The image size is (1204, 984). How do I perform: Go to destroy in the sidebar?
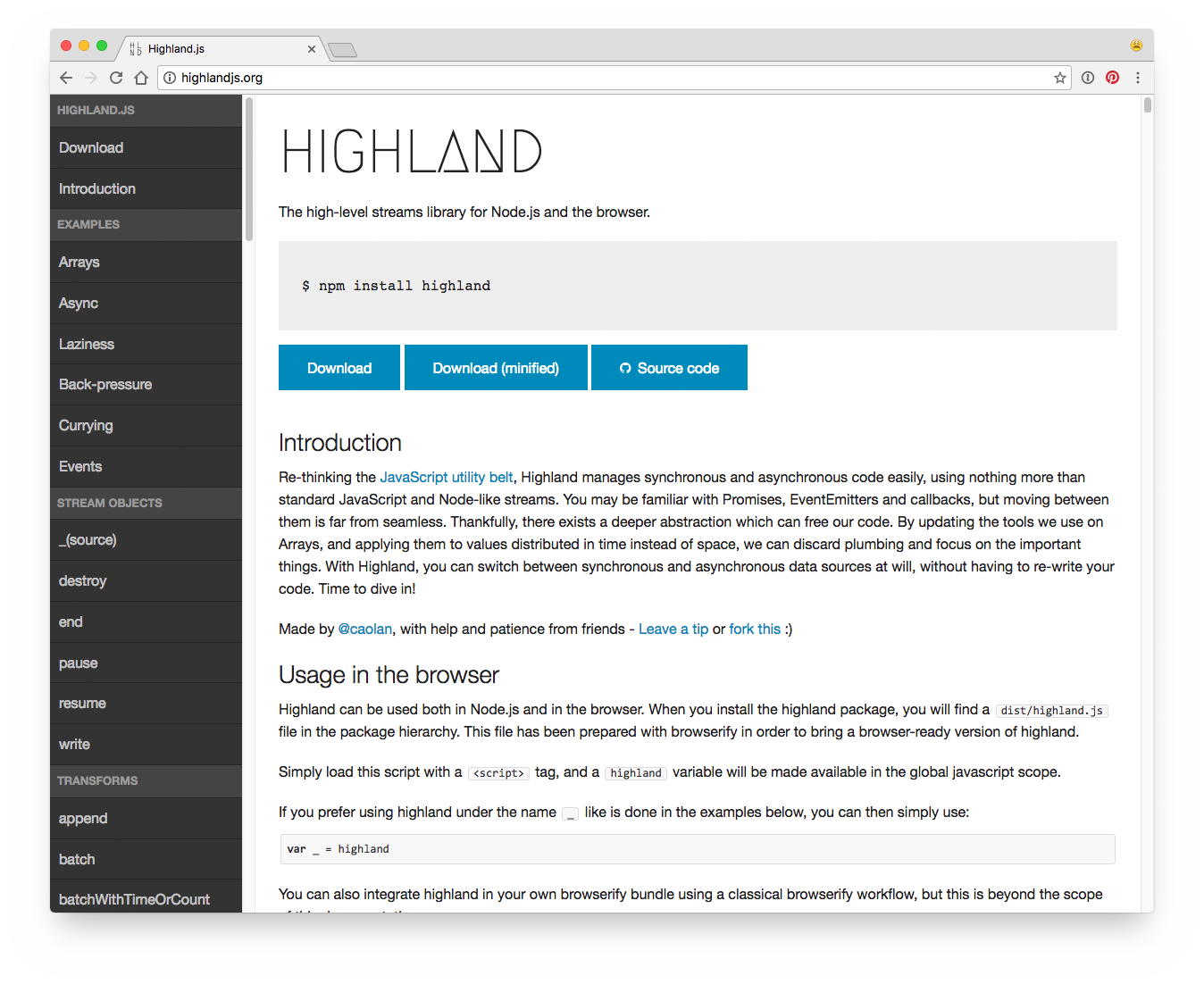coord(146,581)
